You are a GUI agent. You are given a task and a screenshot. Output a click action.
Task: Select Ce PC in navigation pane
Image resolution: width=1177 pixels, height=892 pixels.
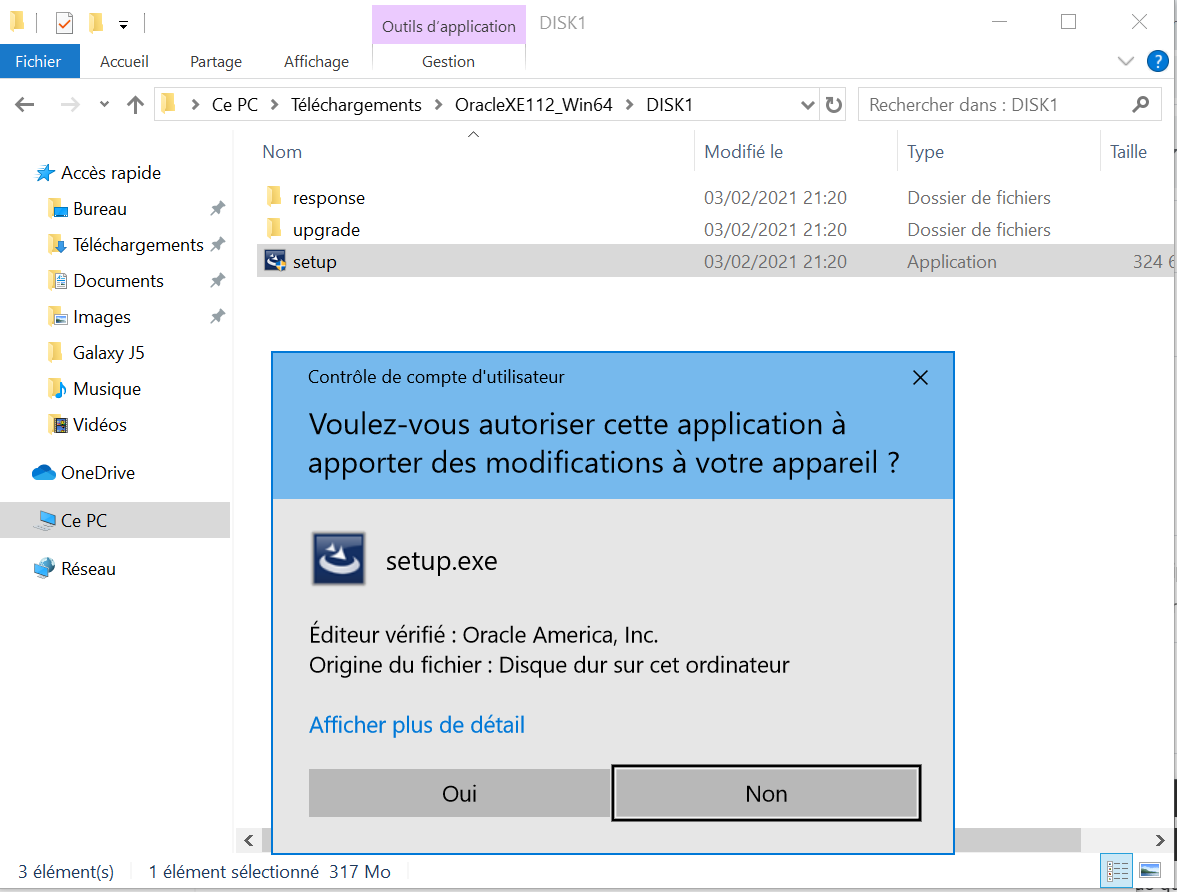click(115, 520)
